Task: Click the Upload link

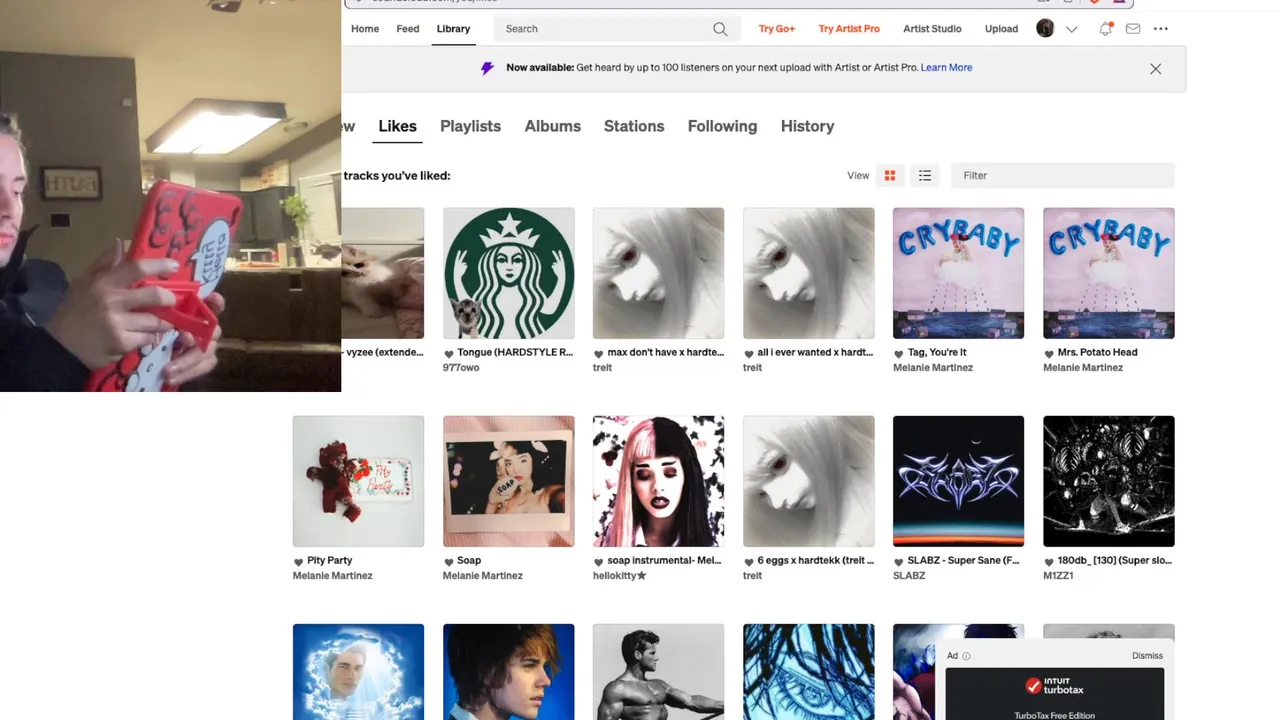Action: 1001,29
